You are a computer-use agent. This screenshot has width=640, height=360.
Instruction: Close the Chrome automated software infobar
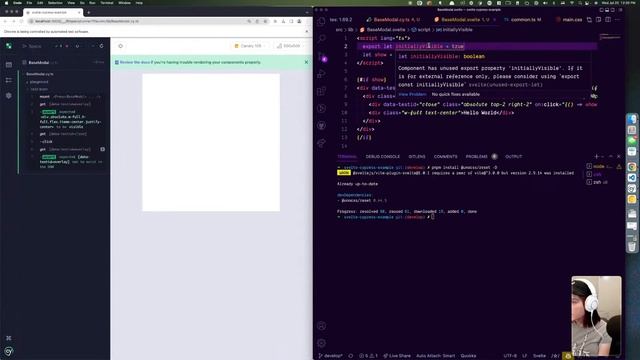pyautogui.click(x=307, y=31)
